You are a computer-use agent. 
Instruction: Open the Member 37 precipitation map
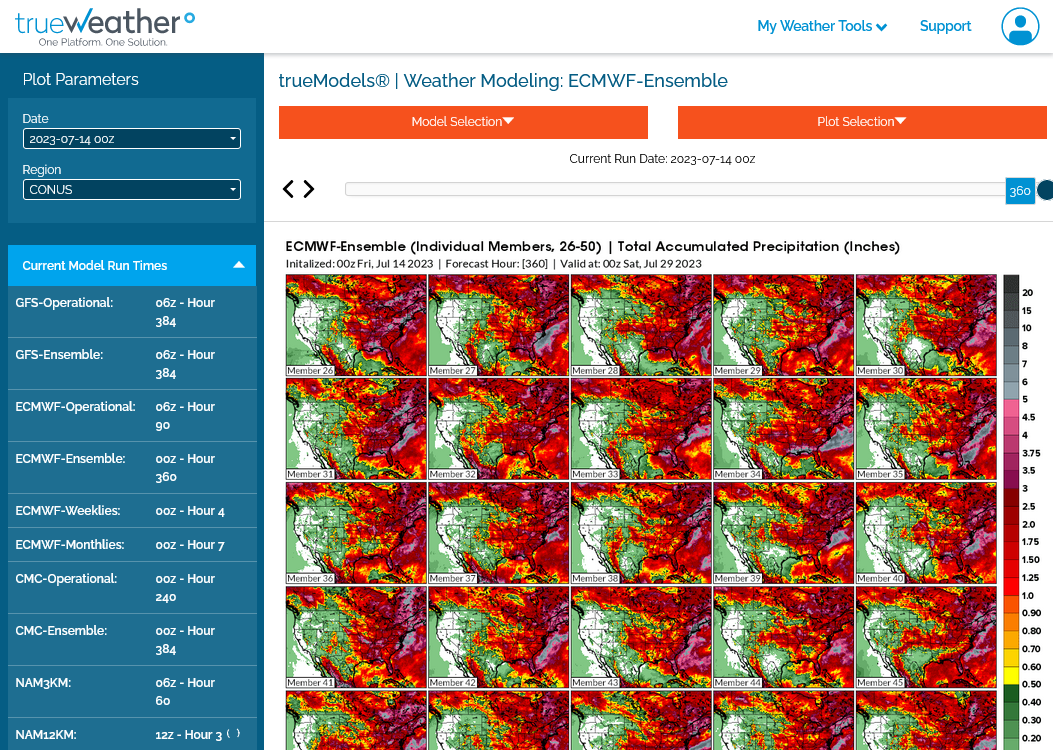pos(498,533)
